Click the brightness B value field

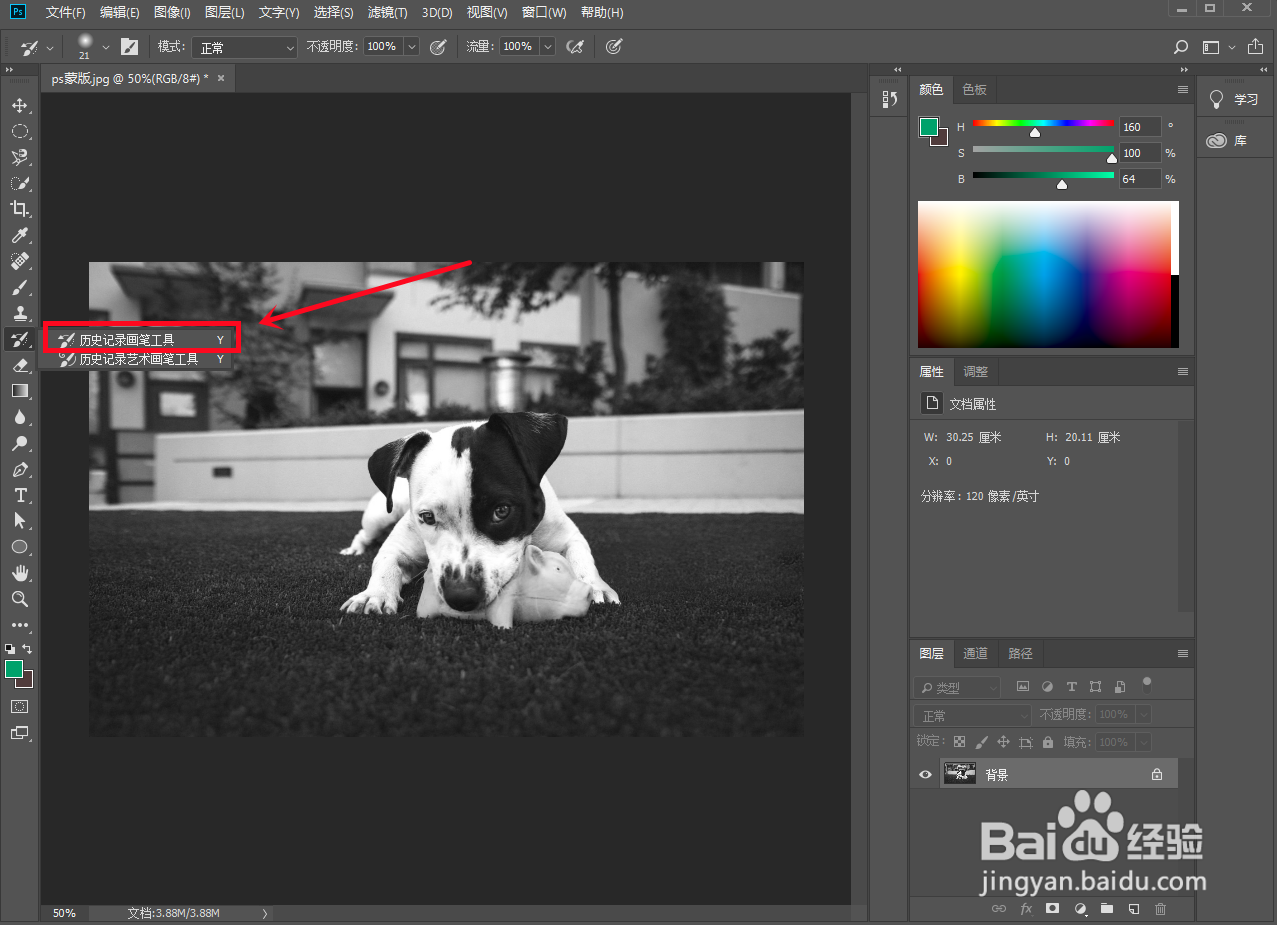1139,179
